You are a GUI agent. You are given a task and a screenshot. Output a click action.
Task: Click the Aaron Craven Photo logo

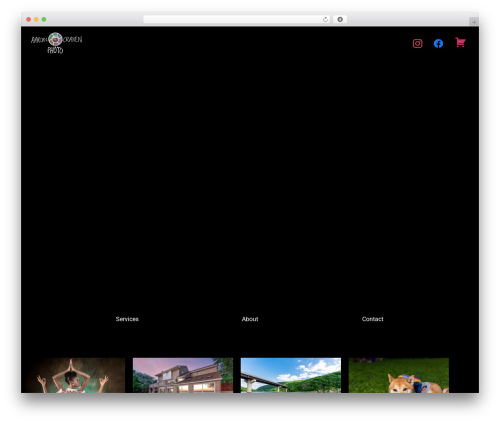click(56, 43)
